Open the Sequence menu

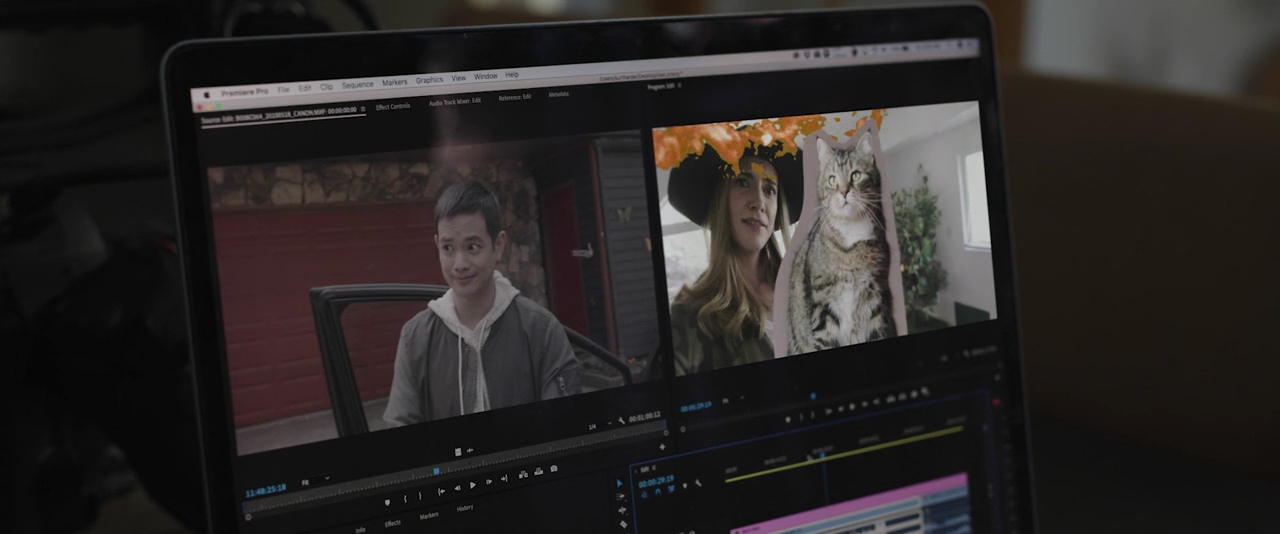(358, 84)
